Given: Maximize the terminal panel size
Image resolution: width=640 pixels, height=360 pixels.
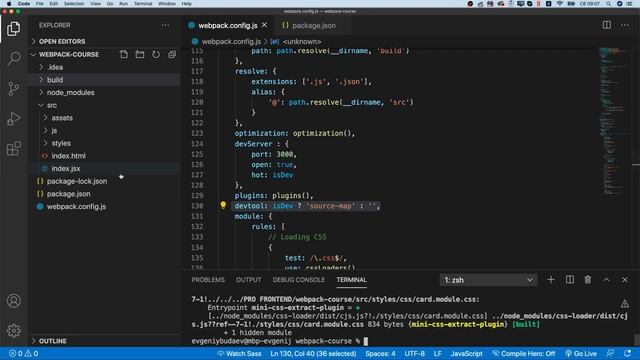Looking at the screenshot, I should coord(606,280).
